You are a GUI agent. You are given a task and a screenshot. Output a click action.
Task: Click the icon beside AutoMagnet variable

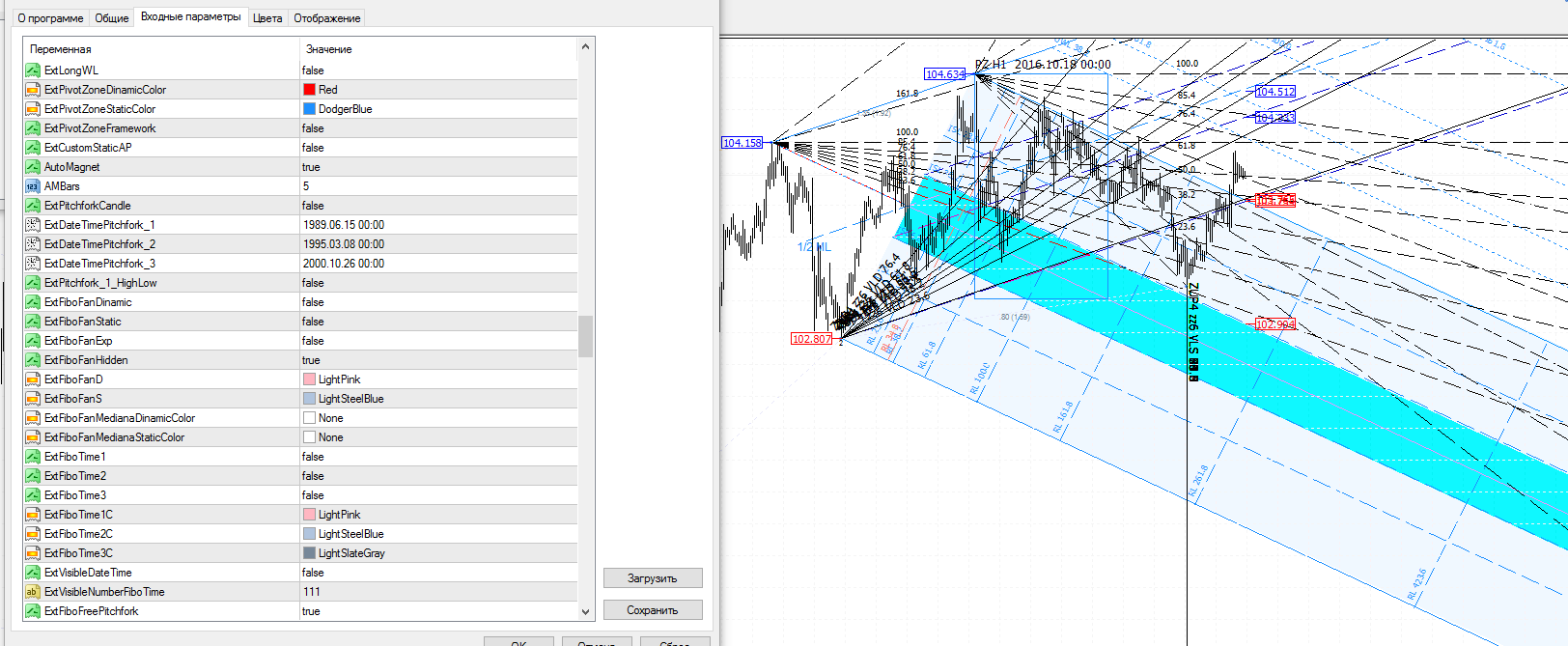(x=33, y=167)
